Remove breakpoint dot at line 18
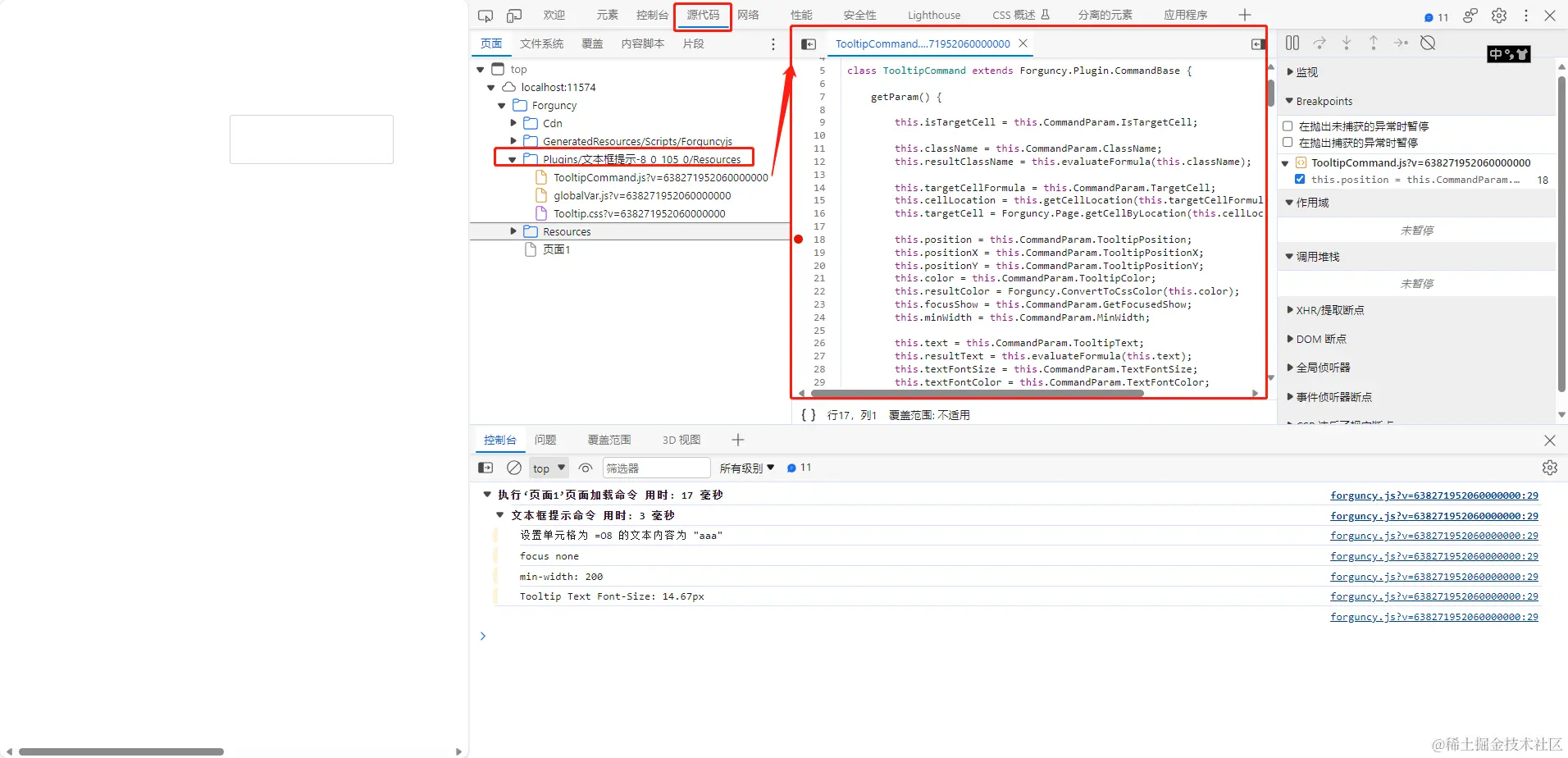 (x=799, y=240)
